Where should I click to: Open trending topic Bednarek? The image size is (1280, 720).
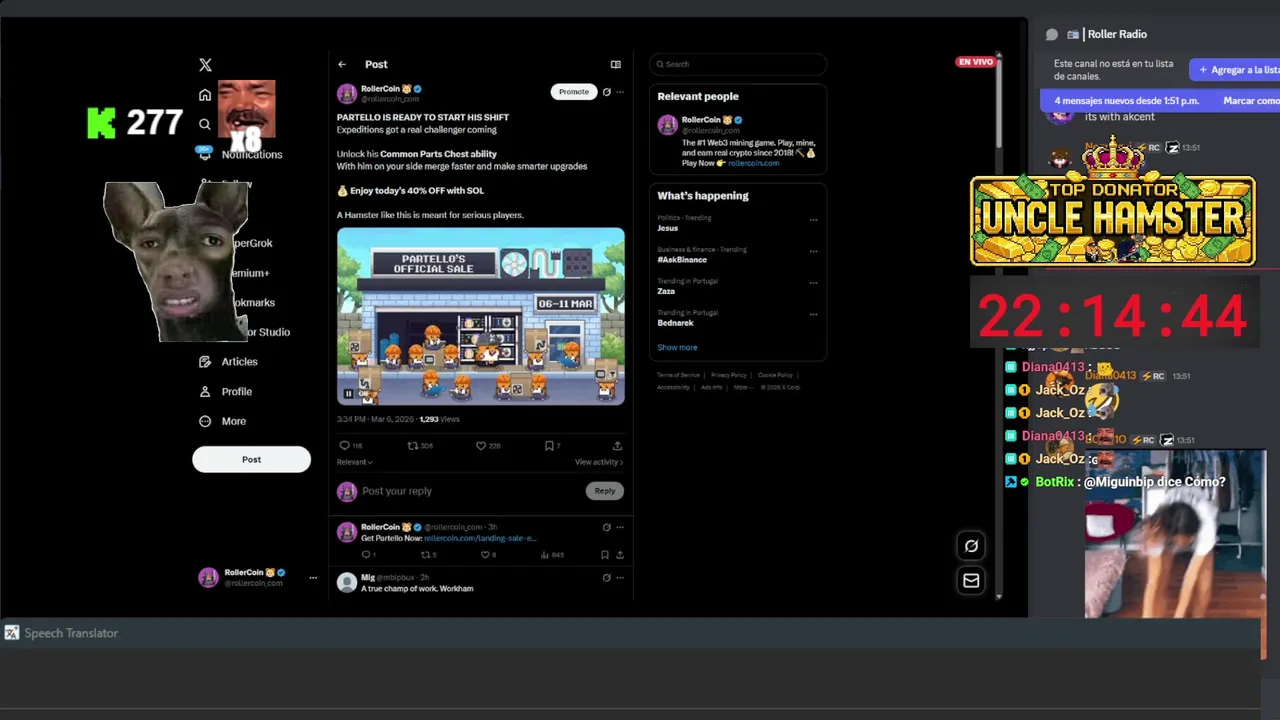[x=675, y=323]
